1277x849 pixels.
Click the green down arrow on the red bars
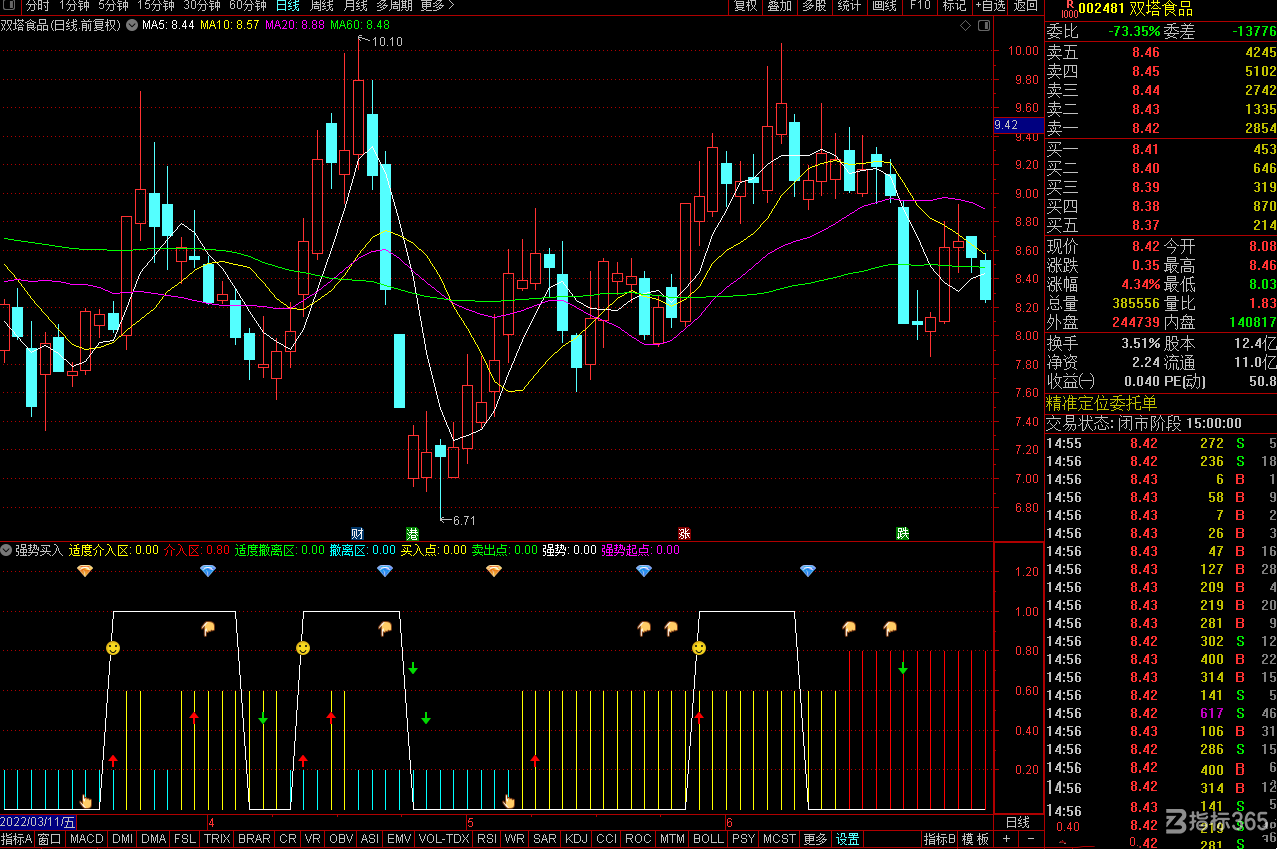[x=903, y=667]
